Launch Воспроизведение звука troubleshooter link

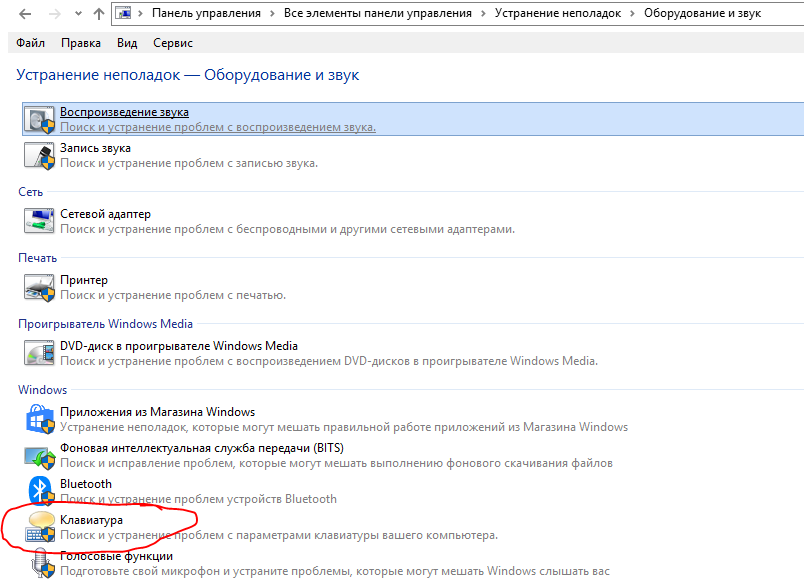point(124,112)
